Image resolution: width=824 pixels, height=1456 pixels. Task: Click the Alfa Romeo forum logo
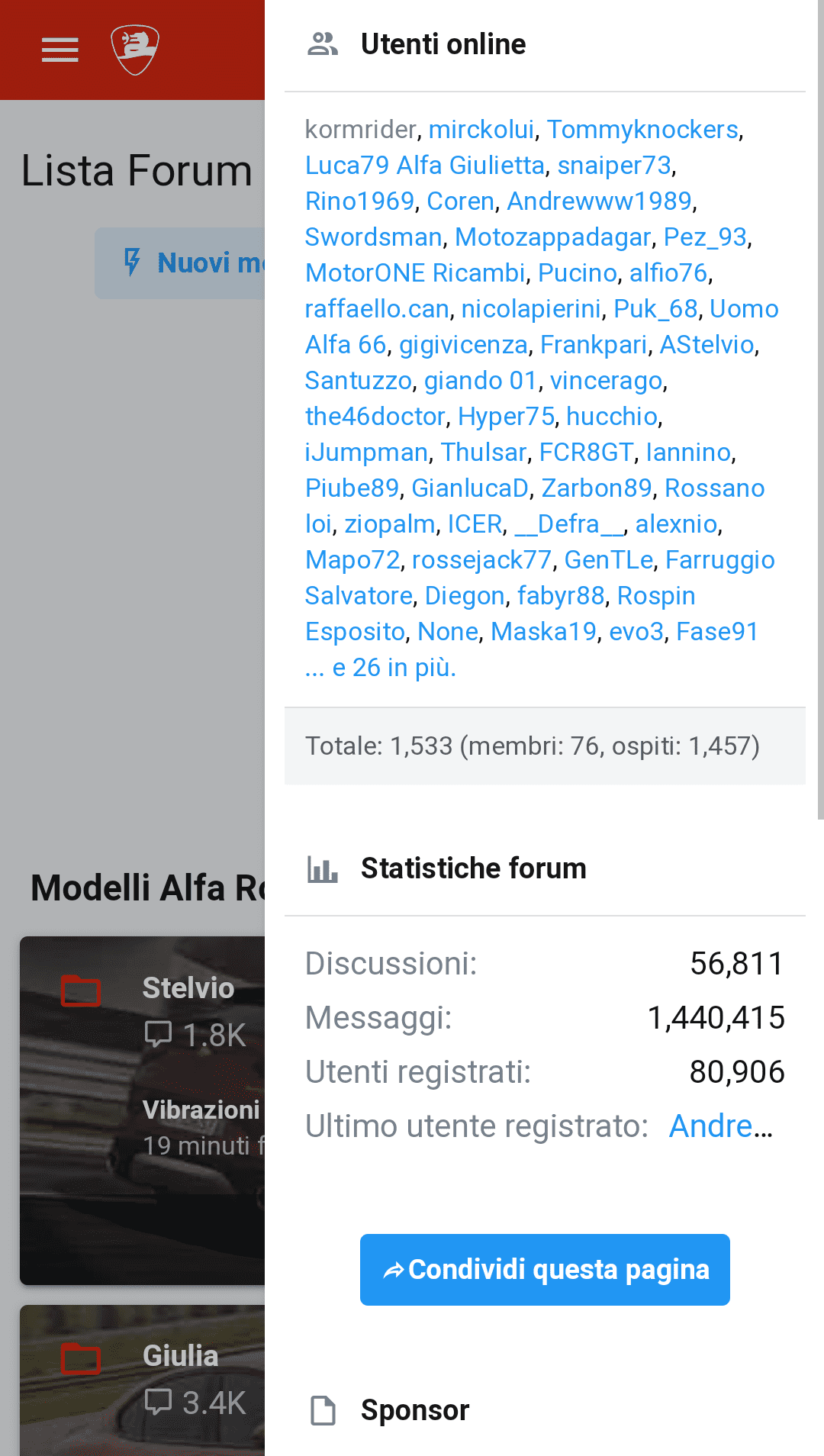[135, 50]
